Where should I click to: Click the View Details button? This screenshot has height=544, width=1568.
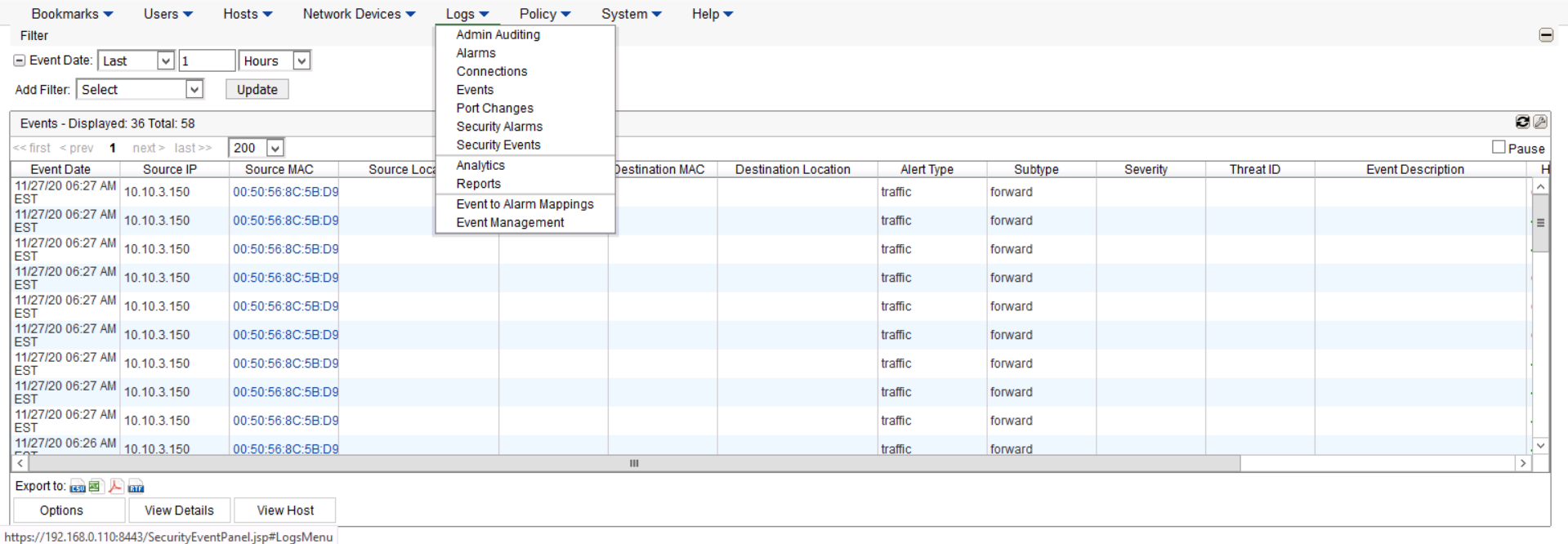[x=179, y=511]
